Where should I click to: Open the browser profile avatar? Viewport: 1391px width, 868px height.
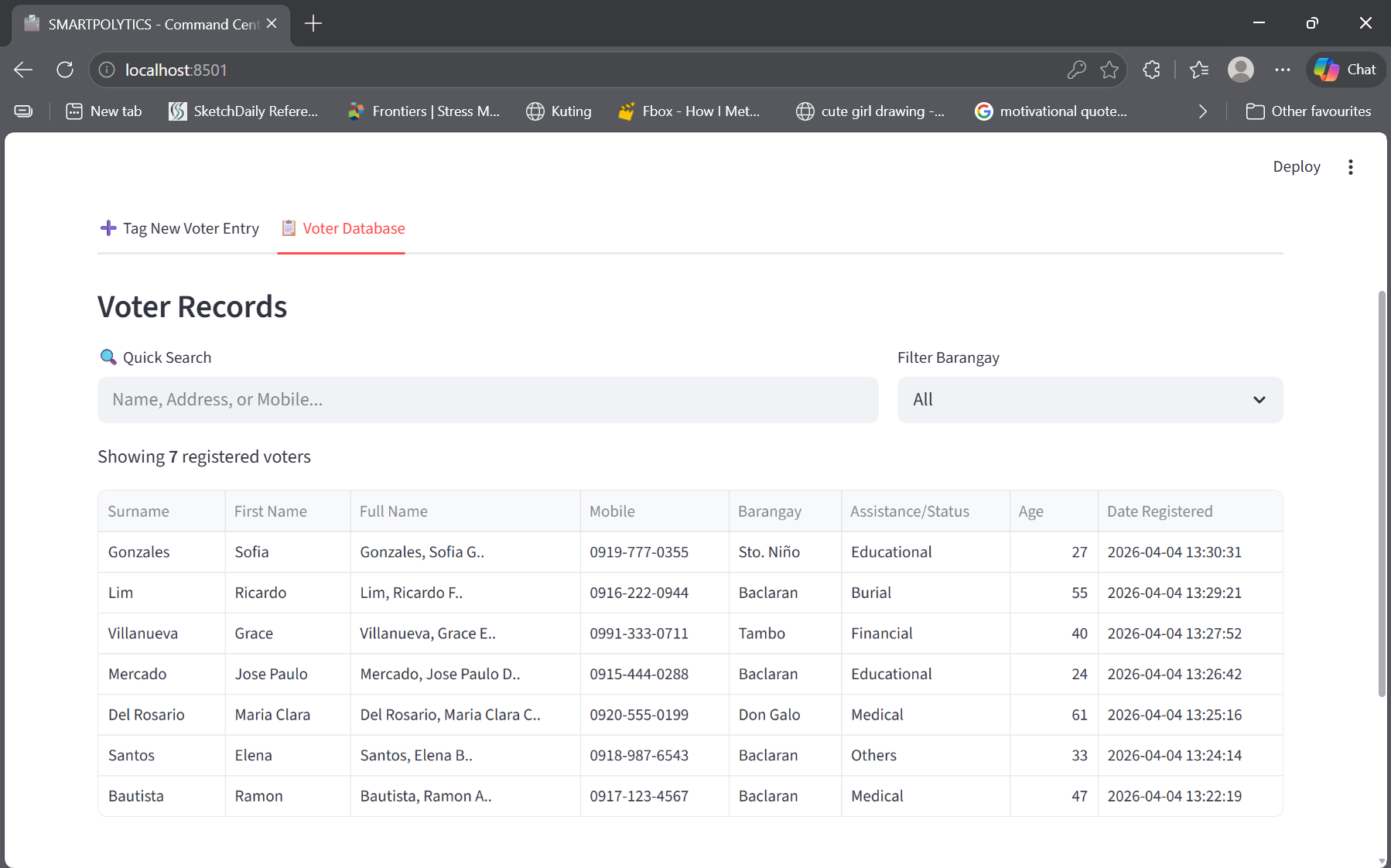pyautogui.click(x=1241, y=70)
